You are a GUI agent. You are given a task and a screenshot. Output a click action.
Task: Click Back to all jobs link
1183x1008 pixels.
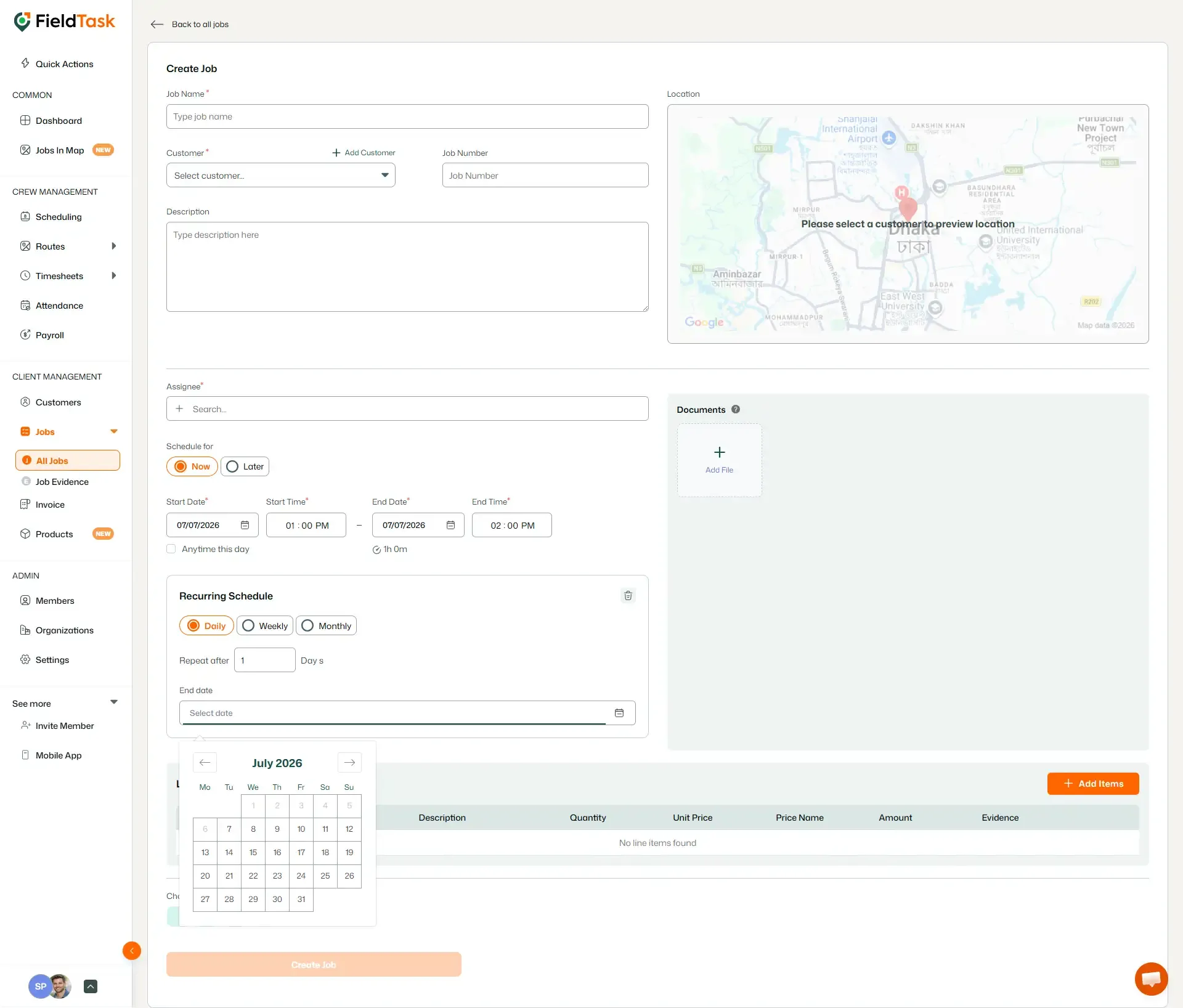point(200,24)
